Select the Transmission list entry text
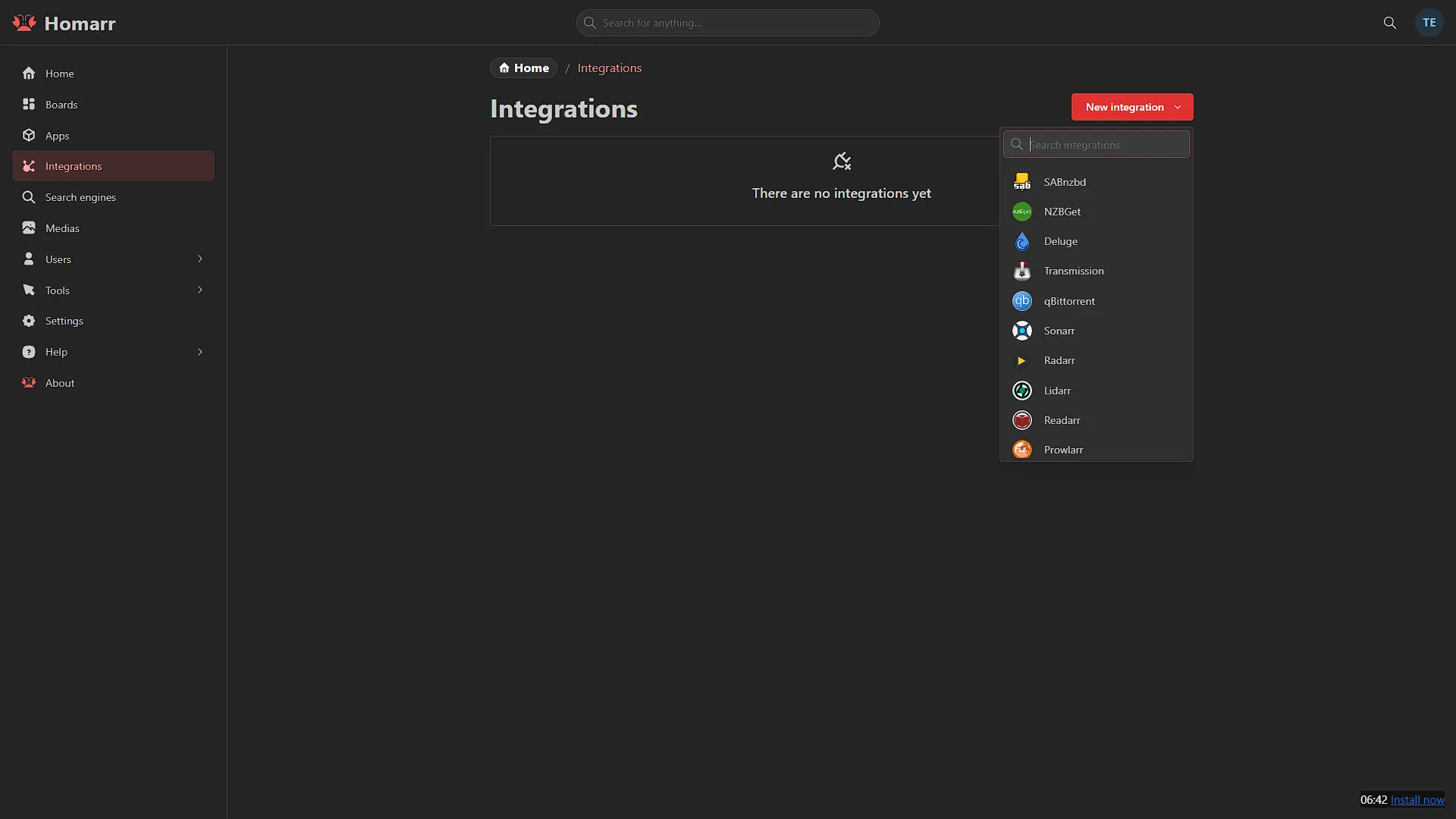Screen dimensions: 1456x819 coord(1074,271)
